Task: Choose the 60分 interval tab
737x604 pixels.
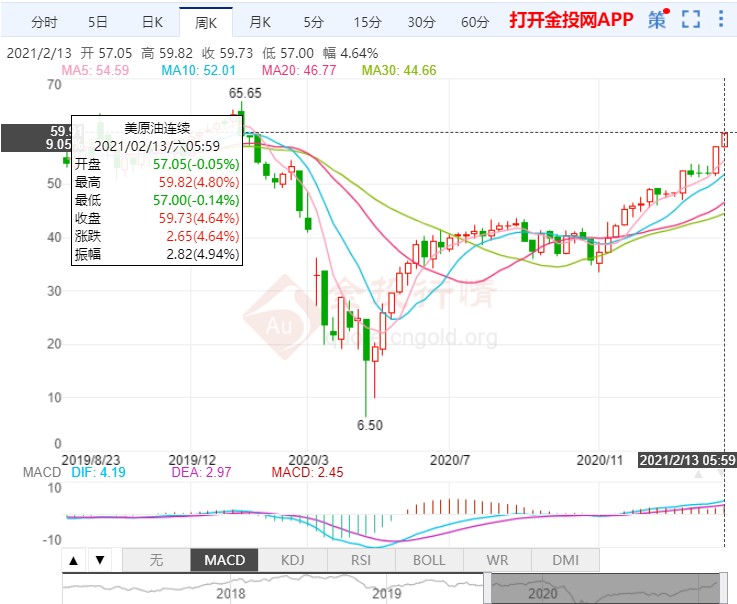Action: pyautogui.click(x=475, y=22)
